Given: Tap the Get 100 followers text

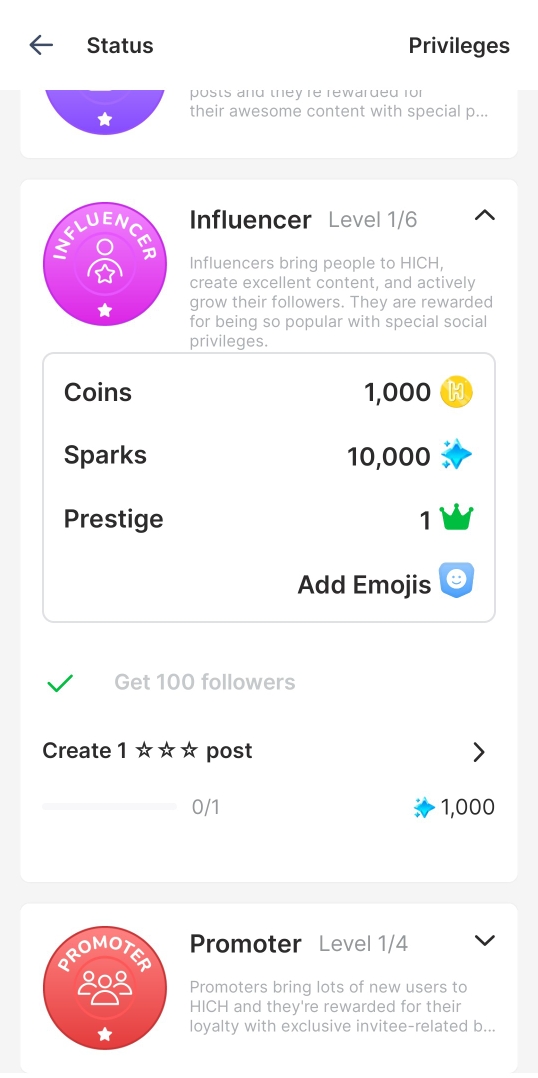Looking at the screenshot, I should pos(205,682).
